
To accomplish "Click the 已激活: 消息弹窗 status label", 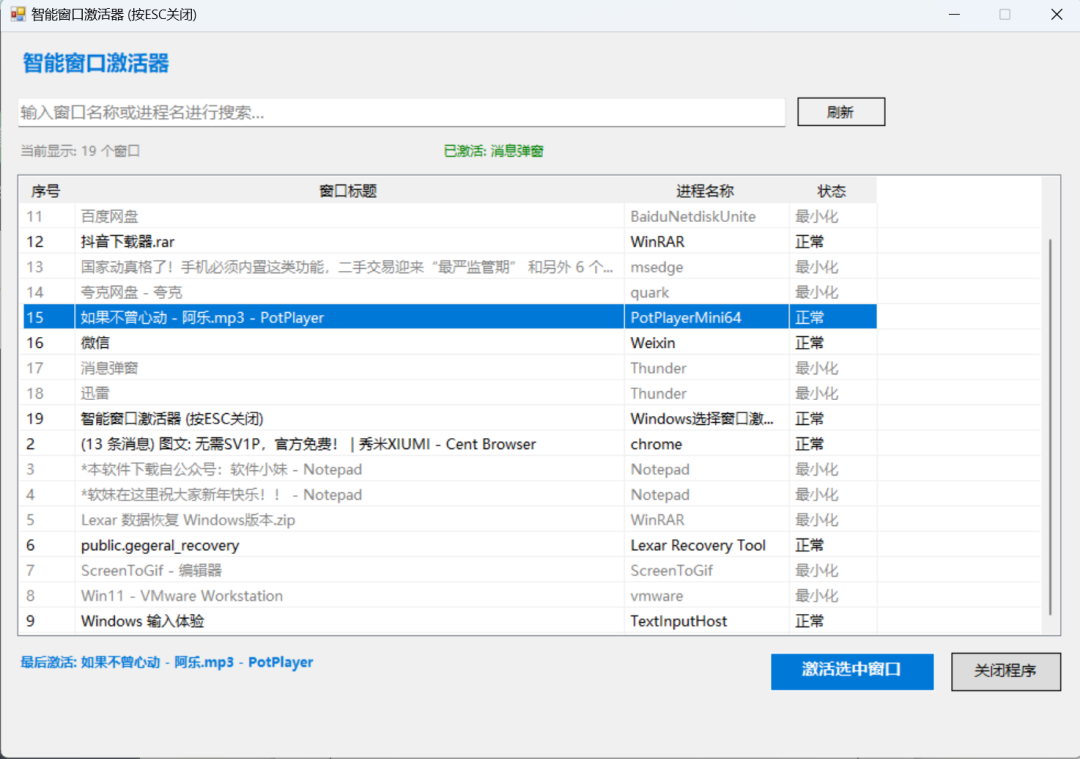I will pos(494,151).
